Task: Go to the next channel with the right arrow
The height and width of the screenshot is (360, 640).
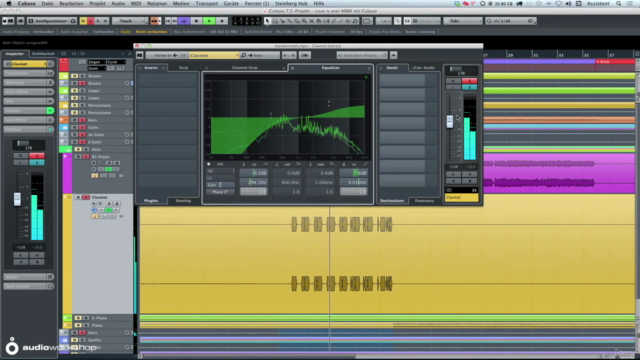Action: (293, 55)
